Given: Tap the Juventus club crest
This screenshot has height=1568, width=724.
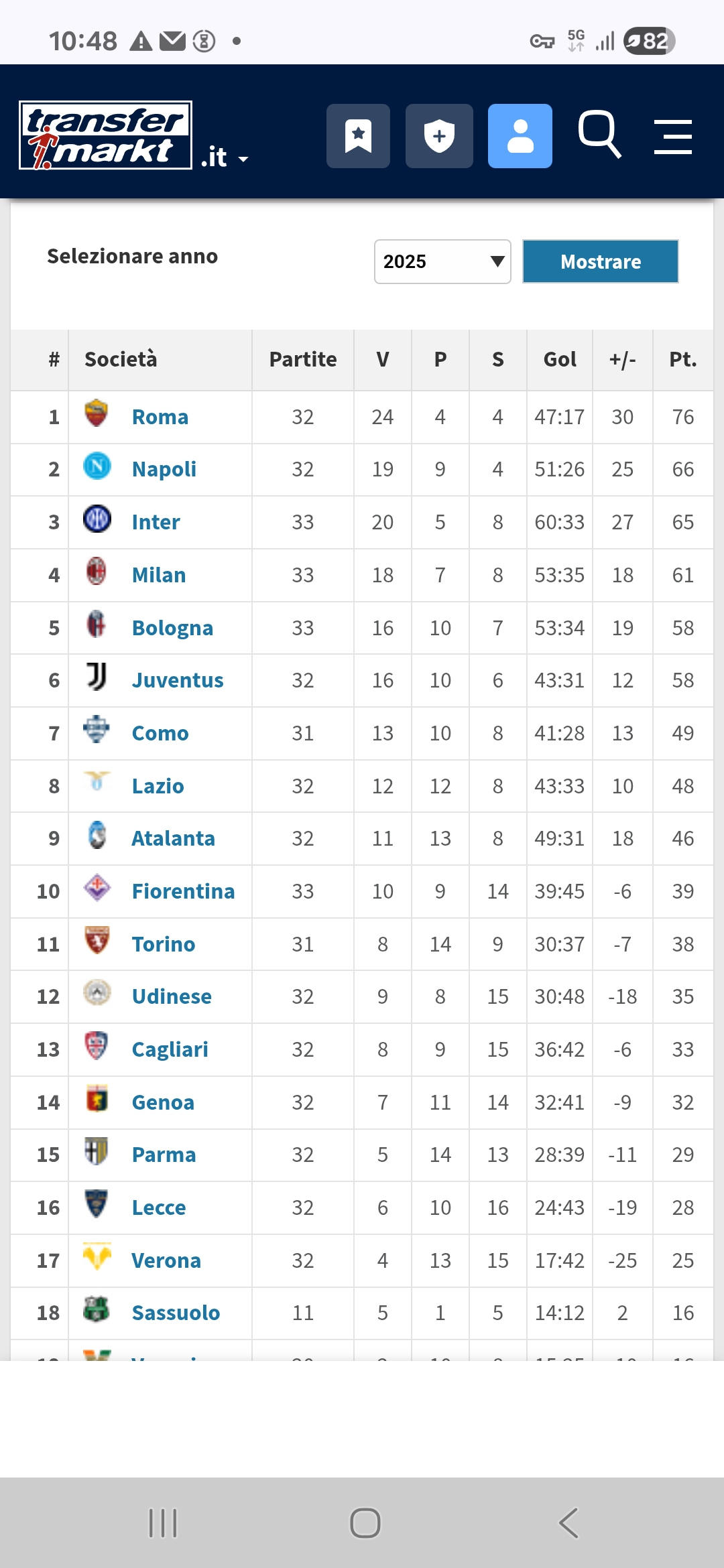Looking at the screenshot, I should coord(97,677).
